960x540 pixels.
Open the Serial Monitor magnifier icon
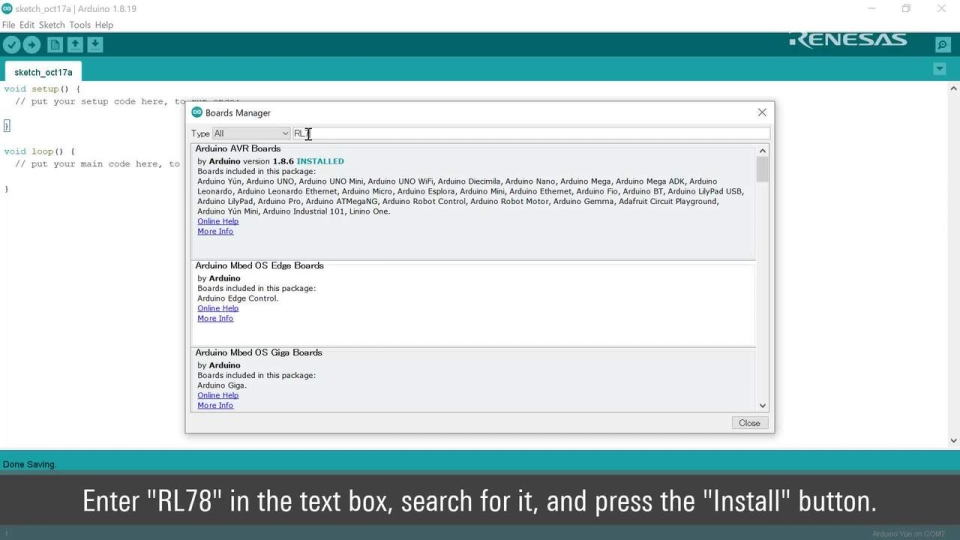942,45
